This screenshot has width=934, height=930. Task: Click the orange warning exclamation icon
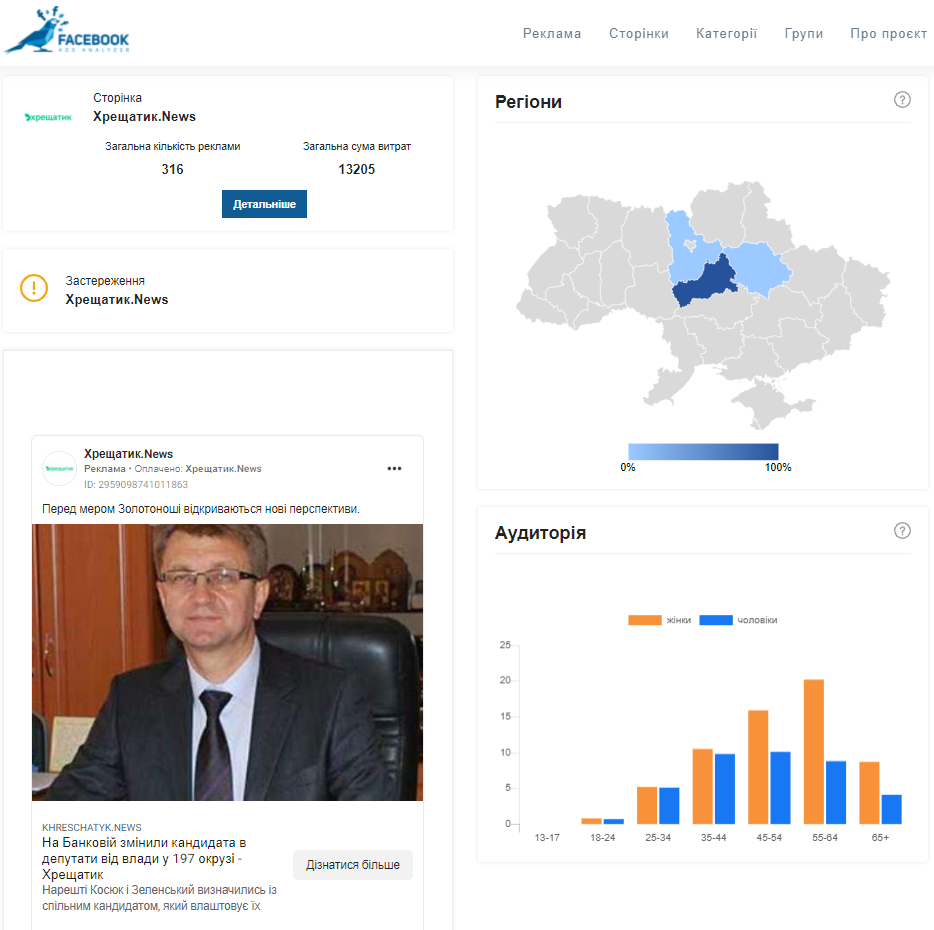34,288
